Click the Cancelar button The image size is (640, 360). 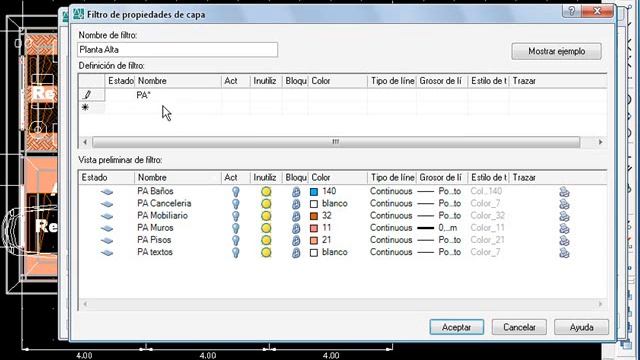tap(519, 327)
